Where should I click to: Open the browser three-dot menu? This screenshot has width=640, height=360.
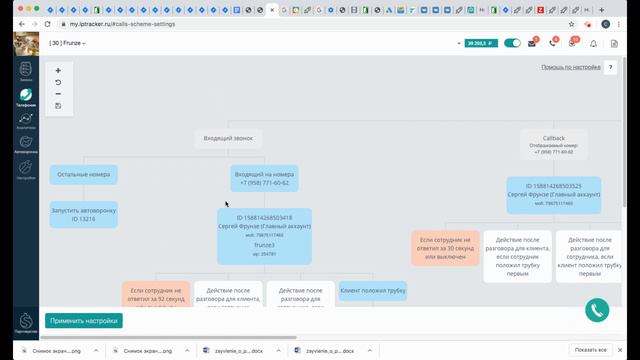[x=619, y=24]
